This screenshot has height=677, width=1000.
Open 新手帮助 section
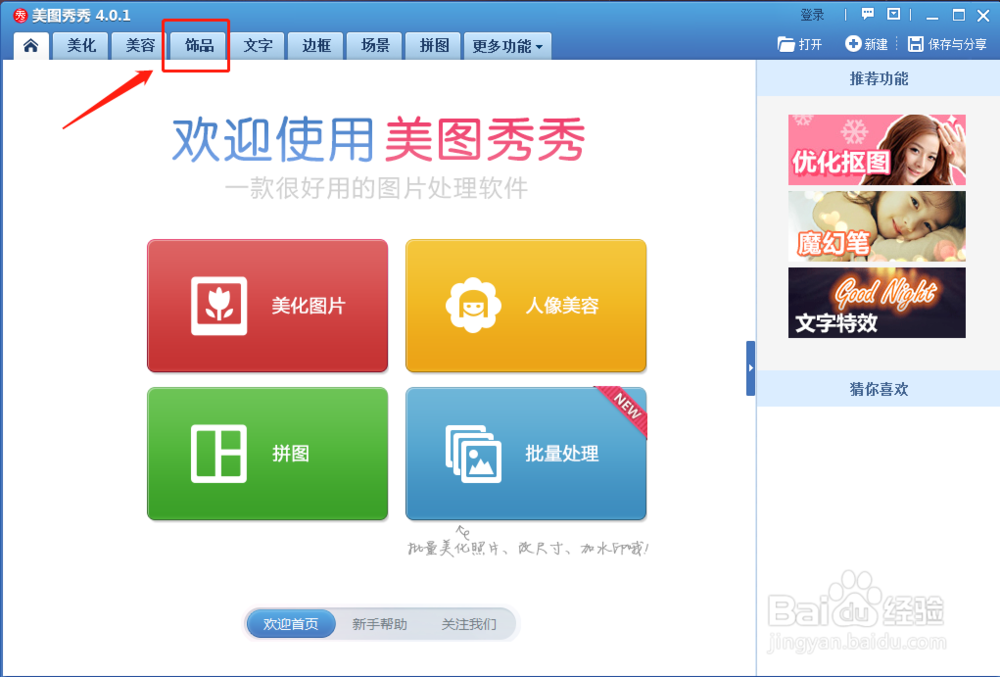coord(379,624)
